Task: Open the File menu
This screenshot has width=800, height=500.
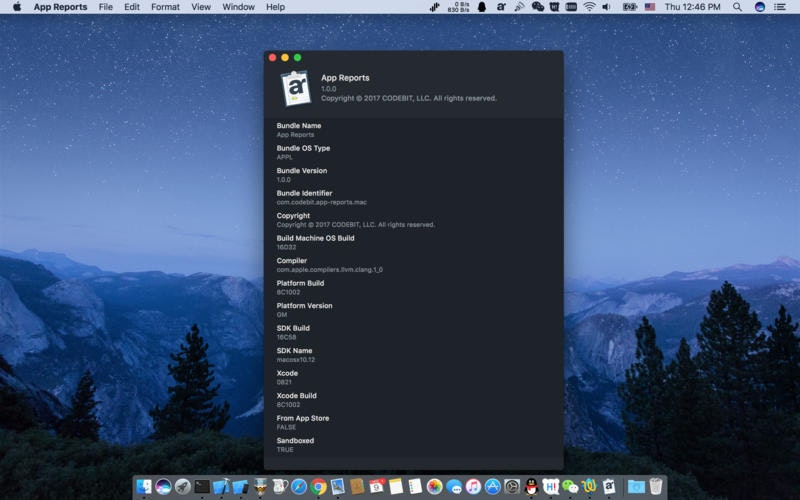Action: (105, 7)
